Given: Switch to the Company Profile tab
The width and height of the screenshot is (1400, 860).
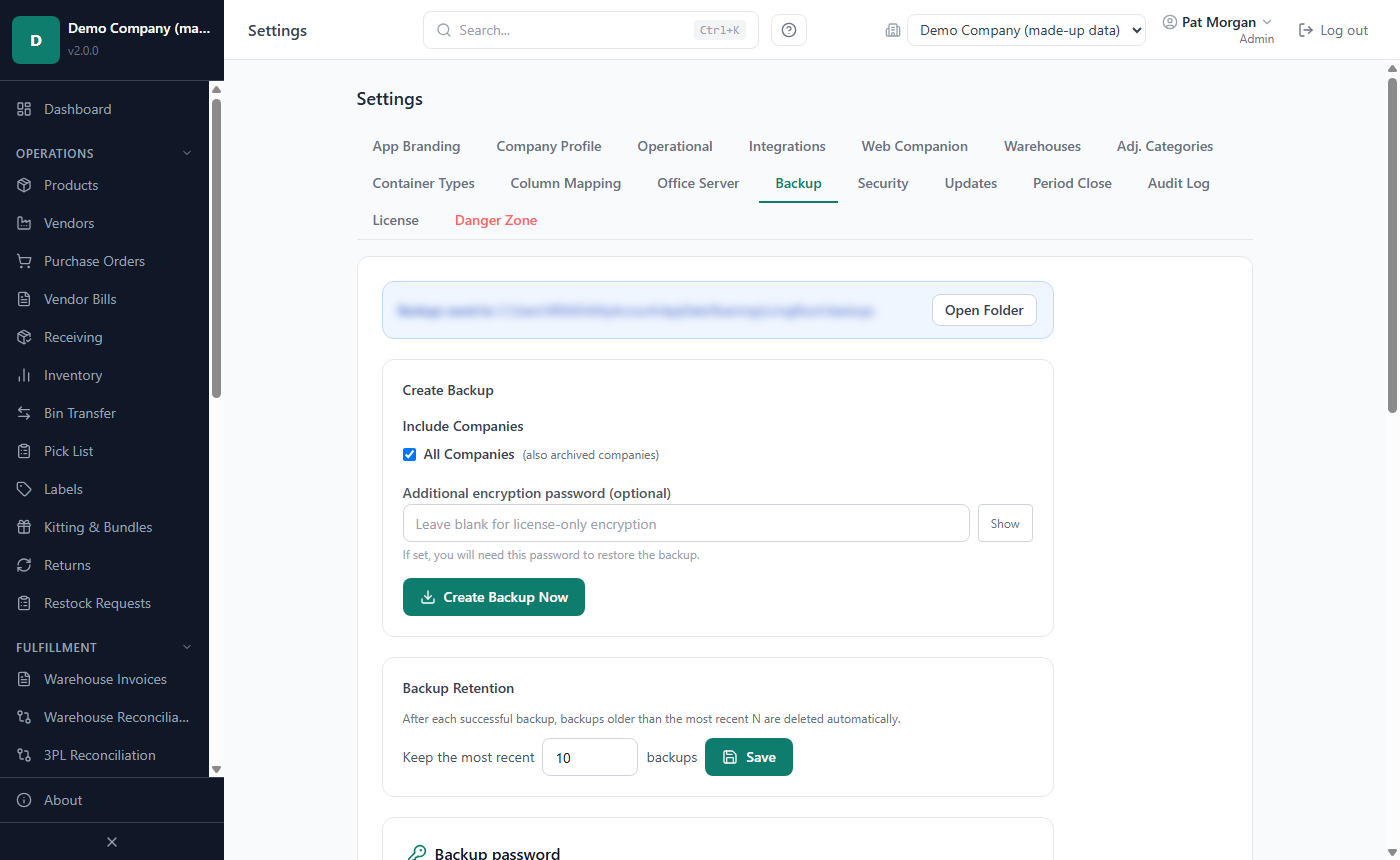Looking at the screenshot, I should pyautogui.click(x=549, y=146).
